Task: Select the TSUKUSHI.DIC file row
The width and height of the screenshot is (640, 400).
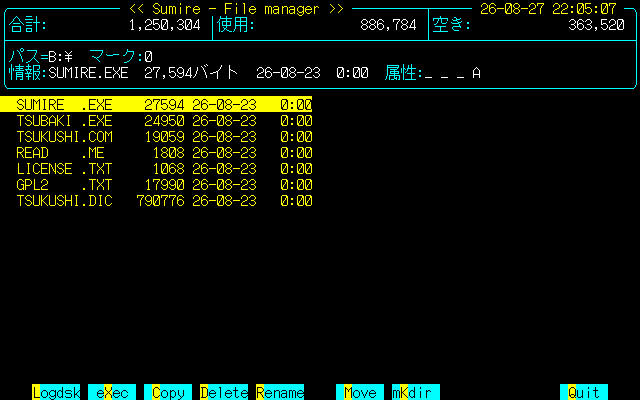Action: (164, 201)
